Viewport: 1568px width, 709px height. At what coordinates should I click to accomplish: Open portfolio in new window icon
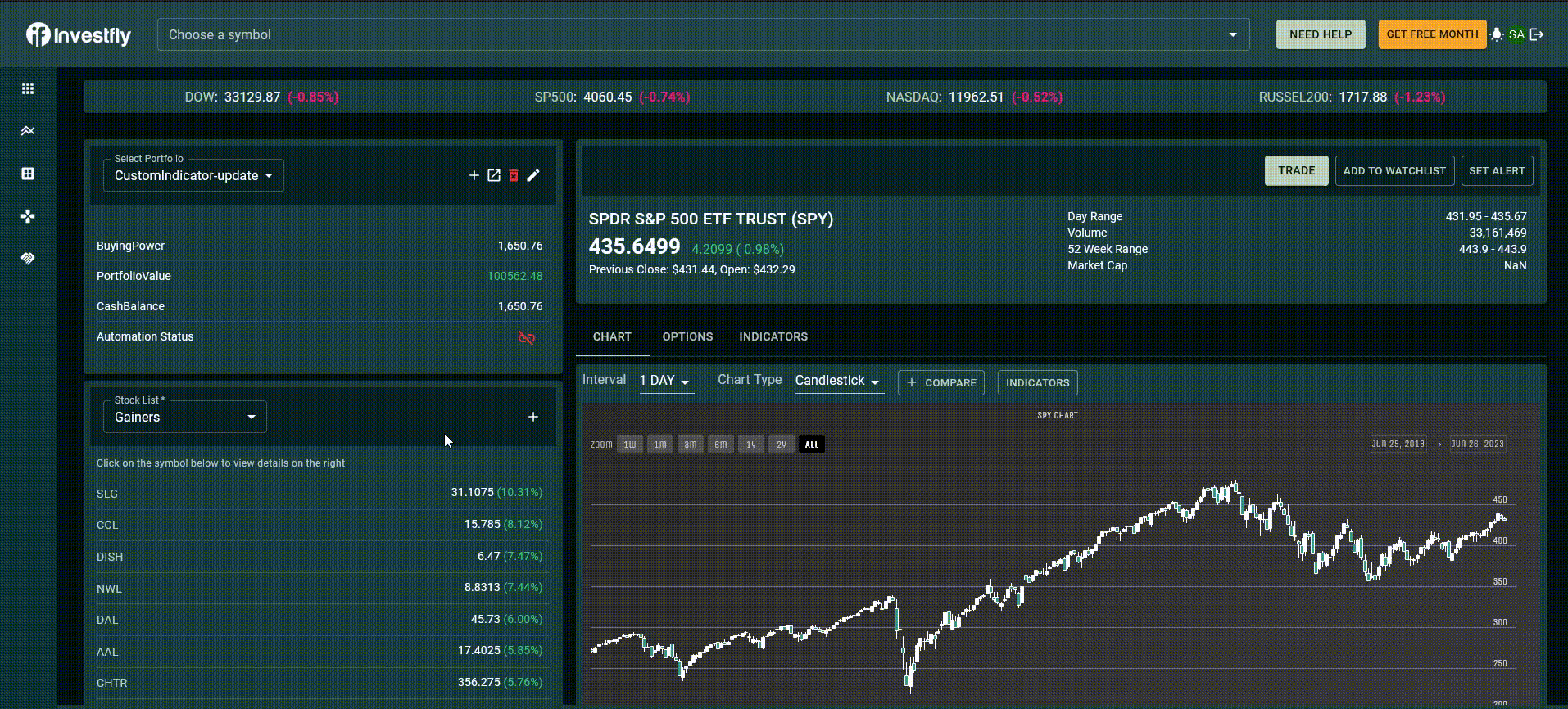494,175
